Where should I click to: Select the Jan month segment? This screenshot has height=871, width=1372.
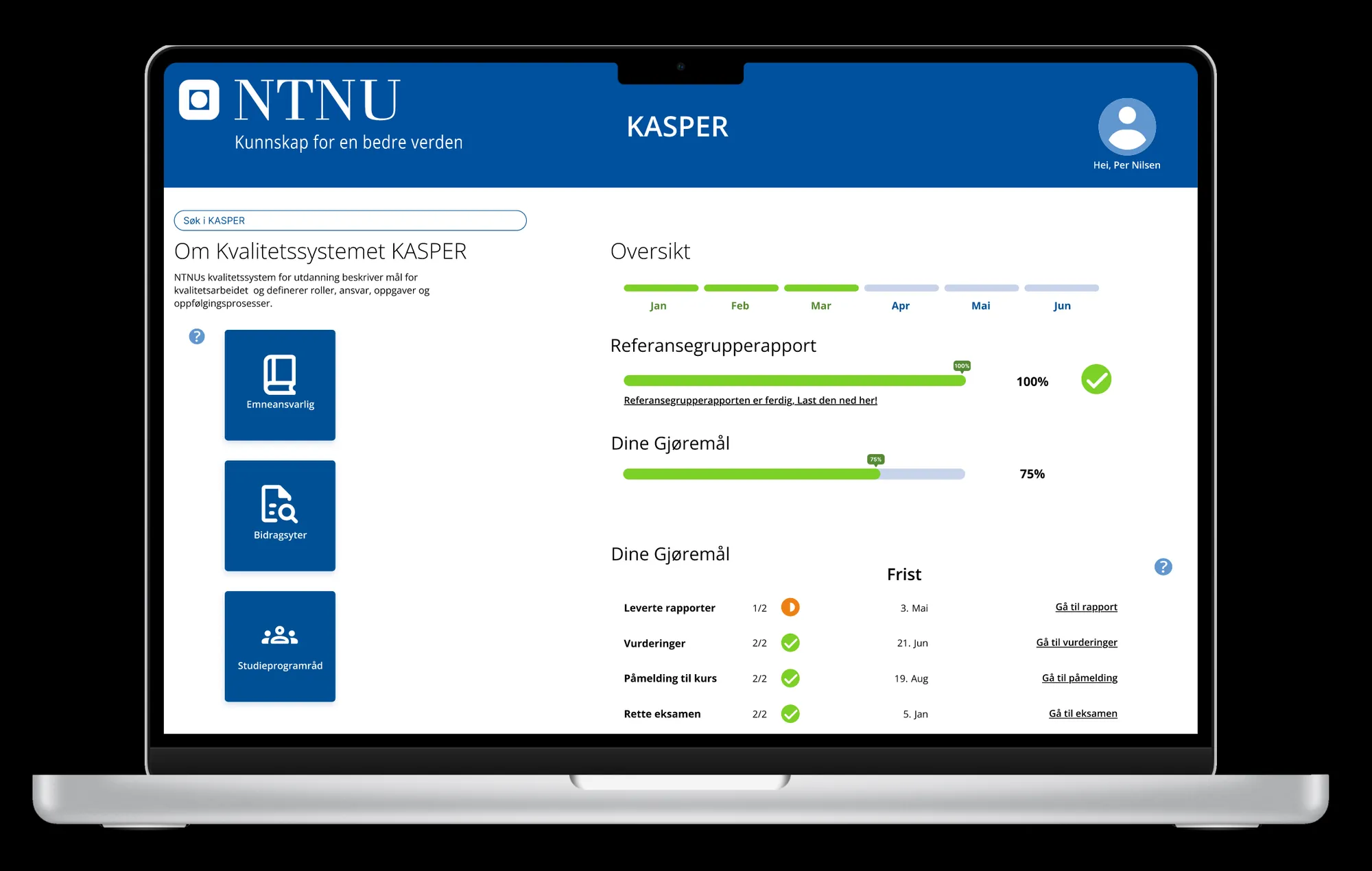coord(660,289)
